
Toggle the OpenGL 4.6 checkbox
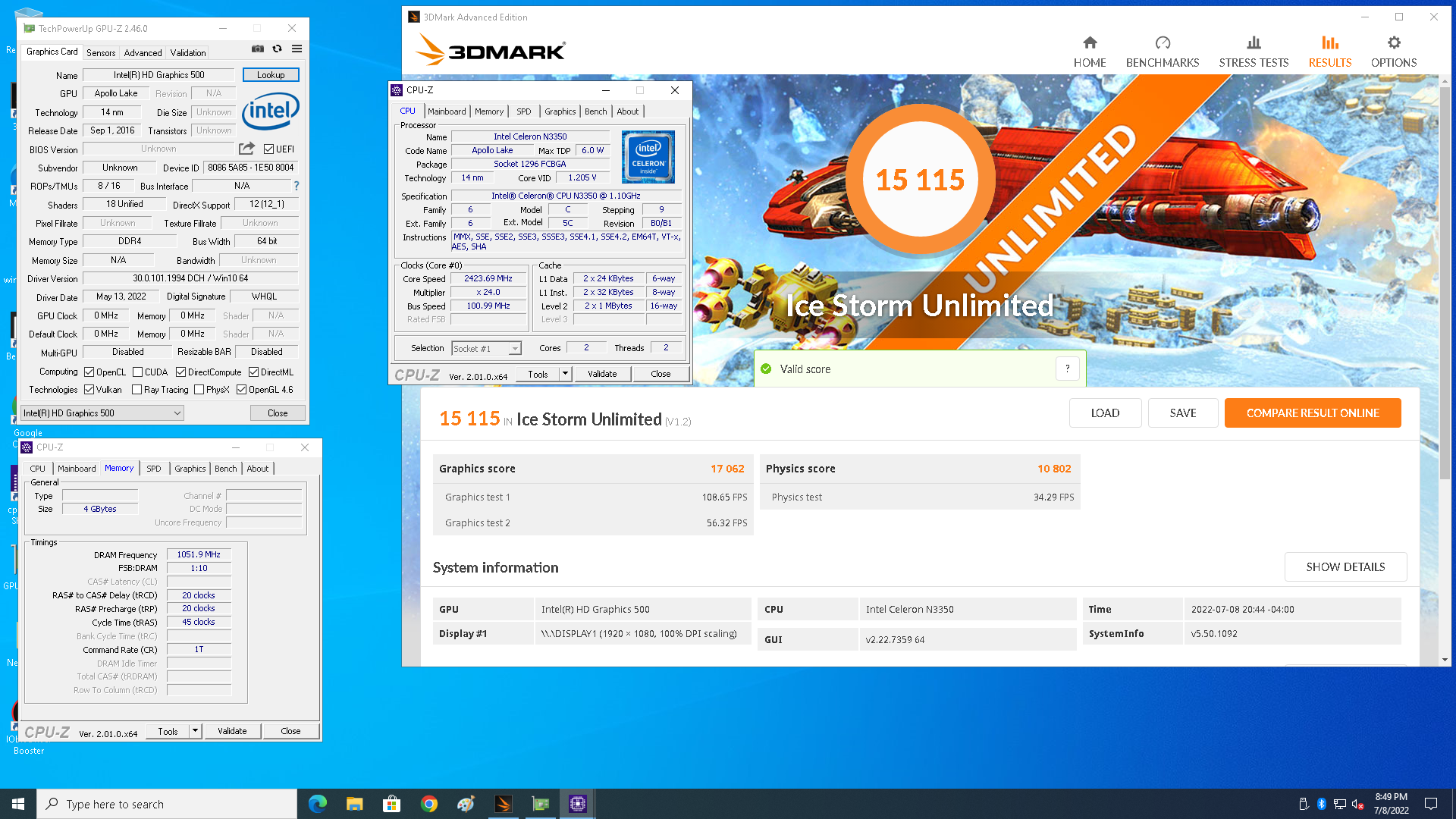pos(242,390)
